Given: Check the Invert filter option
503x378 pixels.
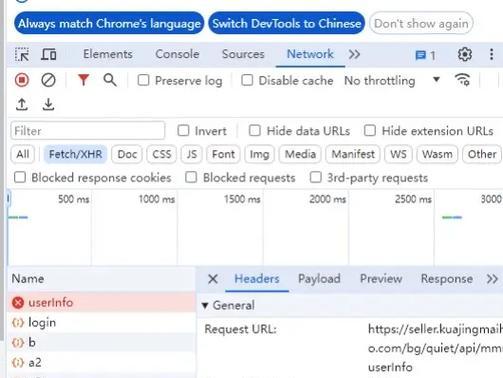Looking at the screenshot, I should click(x=183, y=131).
